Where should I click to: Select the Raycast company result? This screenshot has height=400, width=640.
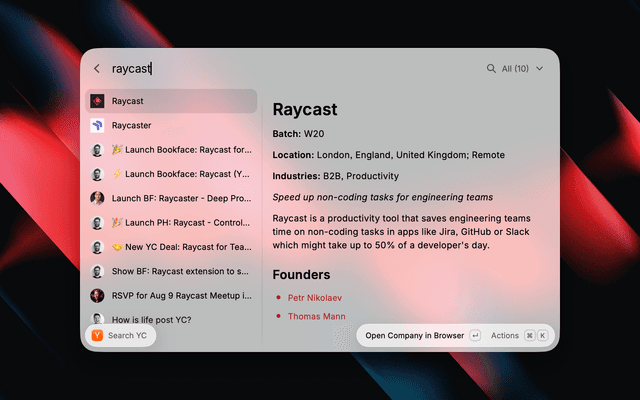[171, 101]
